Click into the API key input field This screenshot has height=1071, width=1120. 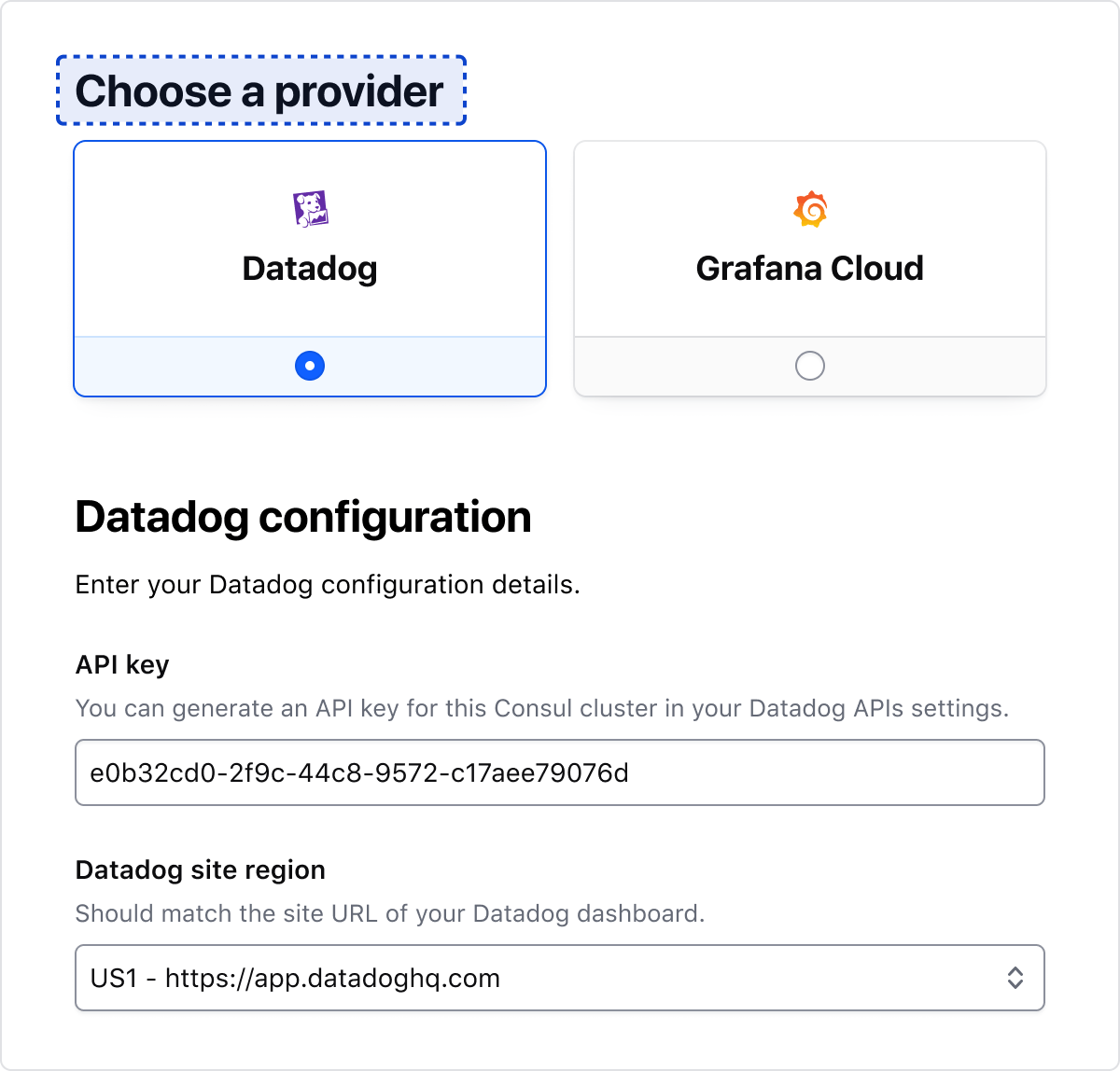pos(560,772)
